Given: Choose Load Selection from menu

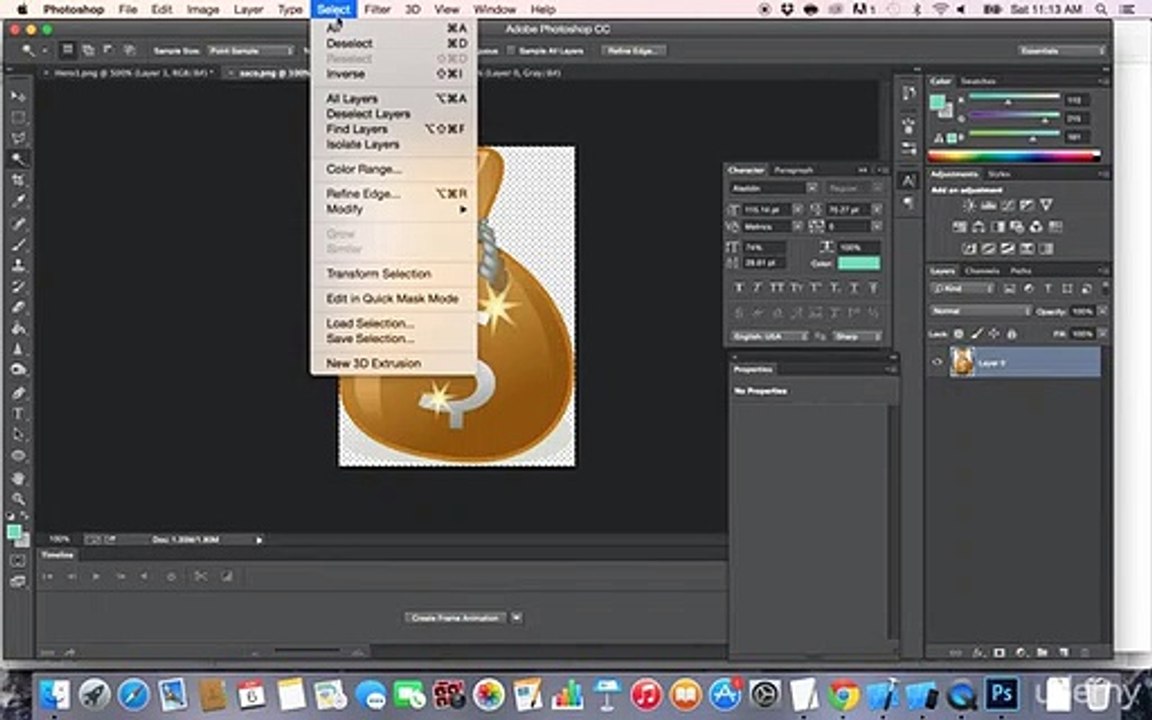Looking at the screenshot, I should (x=397, y=323).
